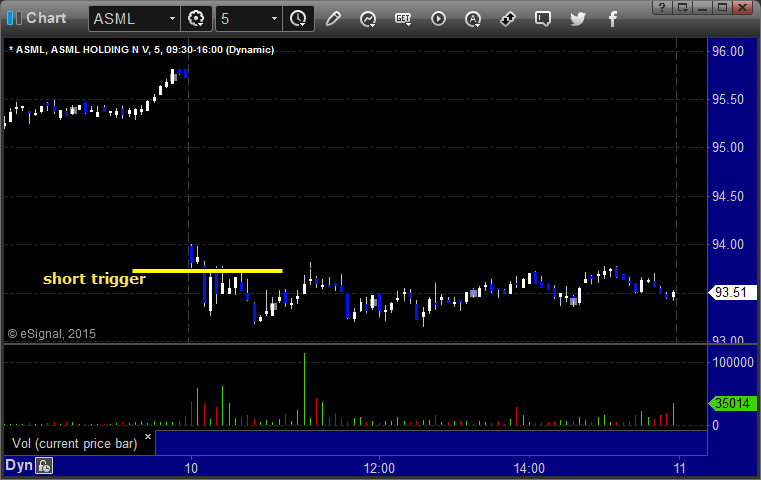Open the time template clock icon
The width and height of the screenshot is (761, 480).
coord(298,19)
